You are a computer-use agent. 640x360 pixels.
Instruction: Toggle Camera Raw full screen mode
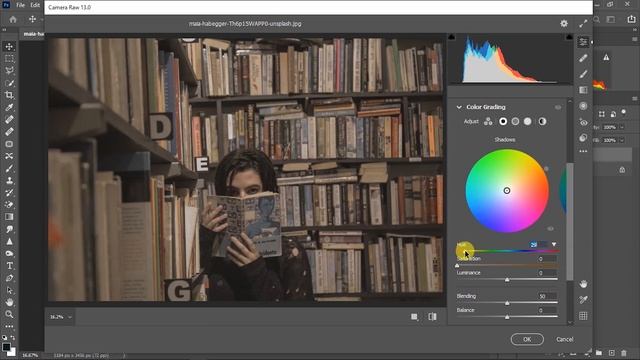pyautogui.click(x=583, y=24)
